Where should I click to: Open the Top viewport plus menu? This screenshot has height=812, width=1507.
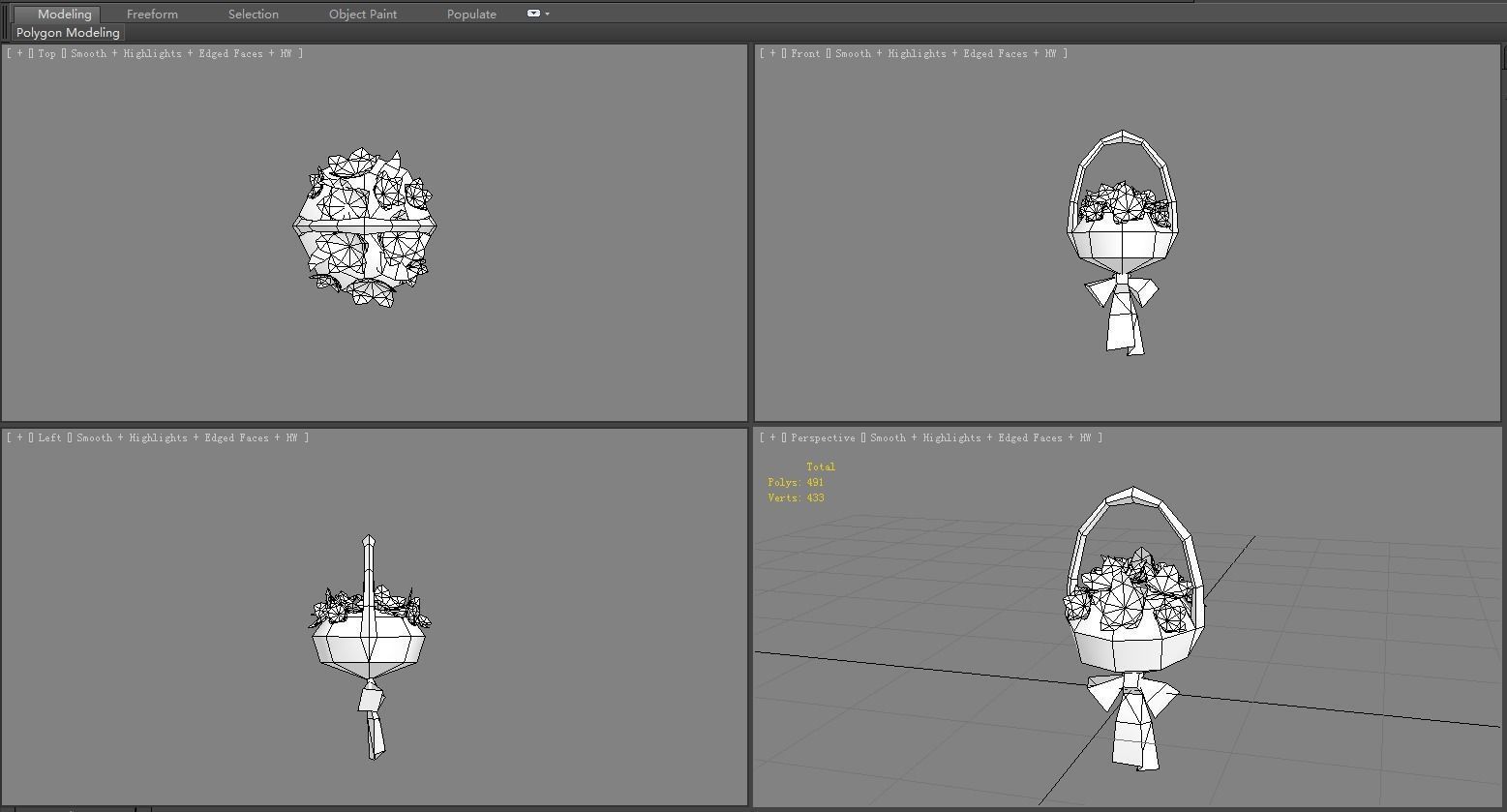pyautogui.click(x=19, y=53)
